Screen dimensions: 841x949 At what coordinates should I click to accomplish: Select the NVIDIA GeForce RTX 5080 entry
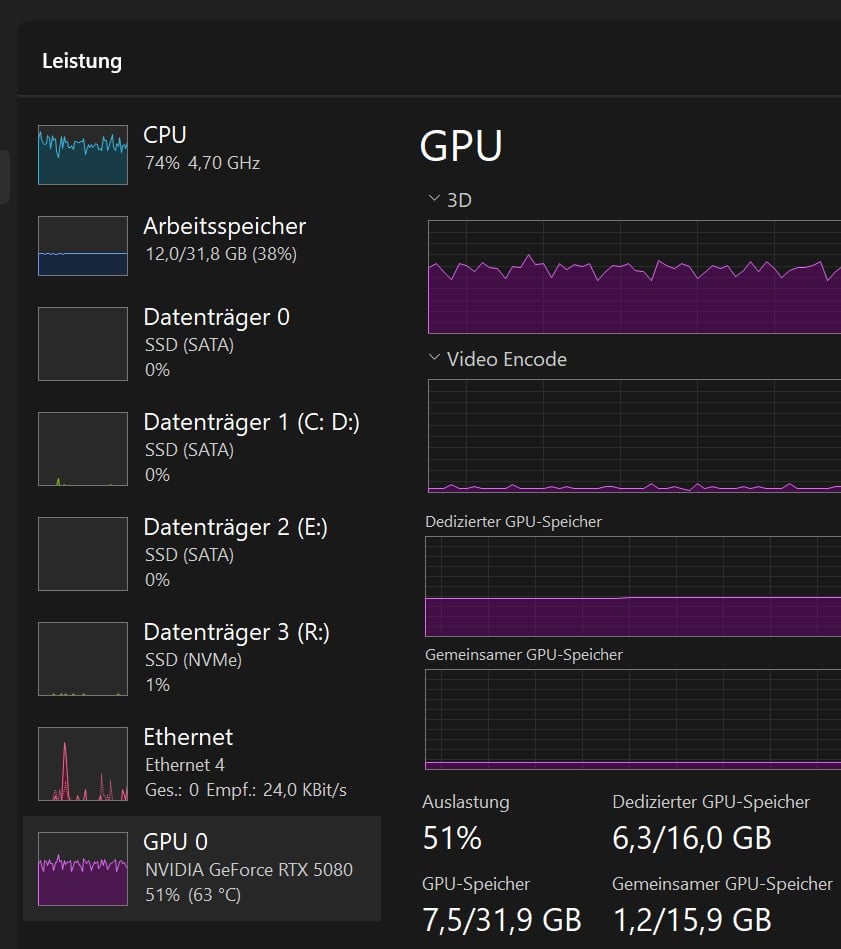coord(248,869)
